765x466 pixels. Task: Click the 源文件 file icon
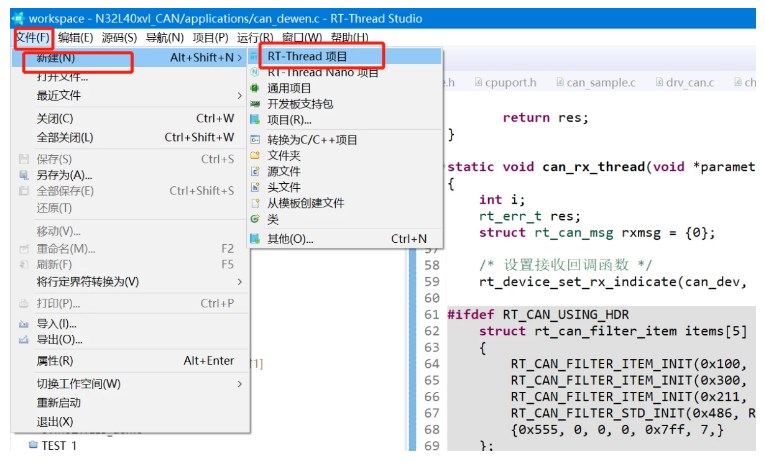[x=255, y=172]
